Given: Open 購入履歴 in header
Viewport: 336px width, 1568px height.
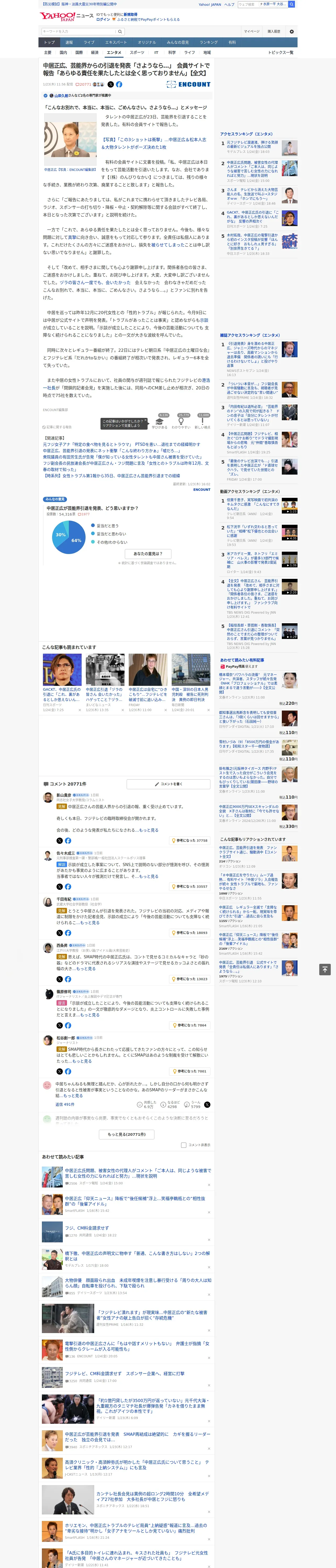Looking at the screenshot, I should [274, 32].
